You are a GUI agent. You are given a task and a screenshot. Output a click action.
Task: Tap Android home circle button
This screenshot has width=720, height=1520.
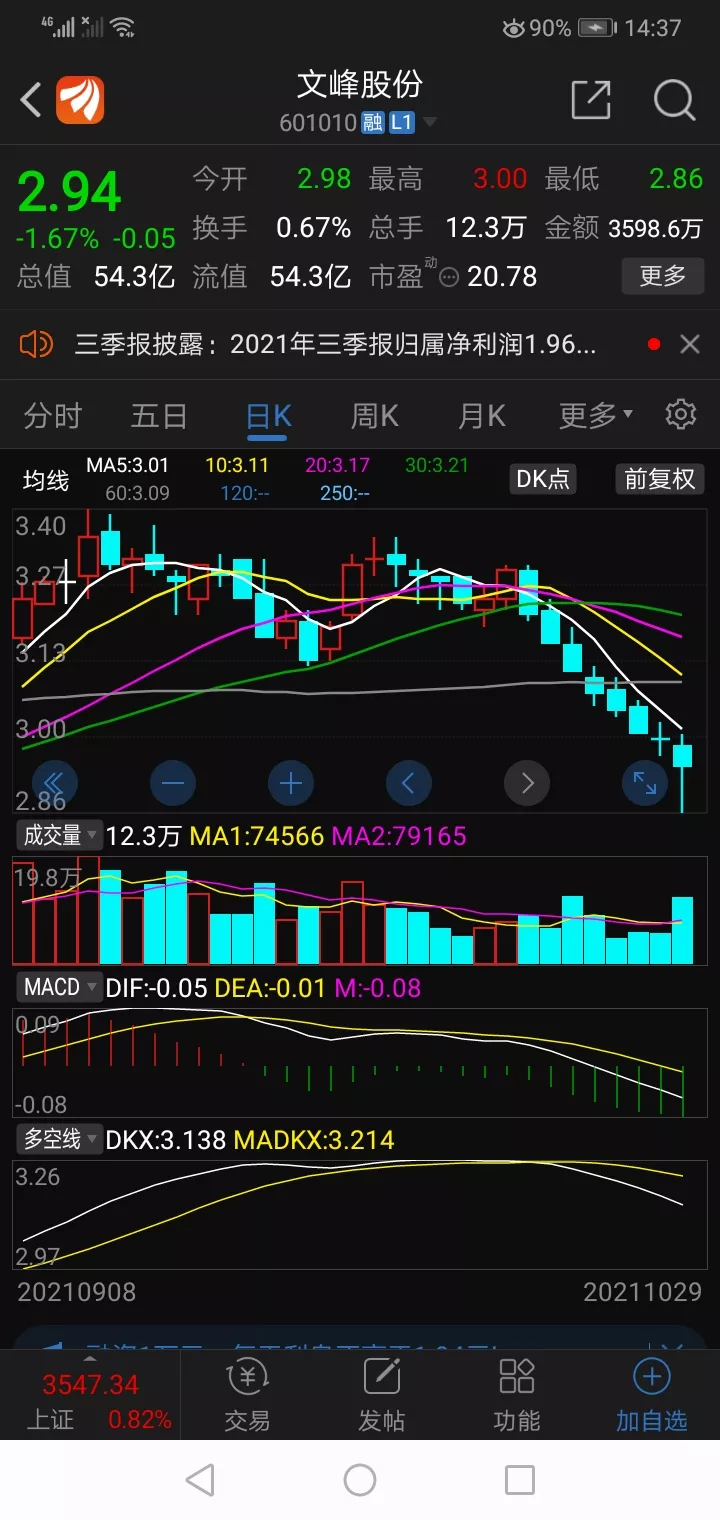[360, 1480]
